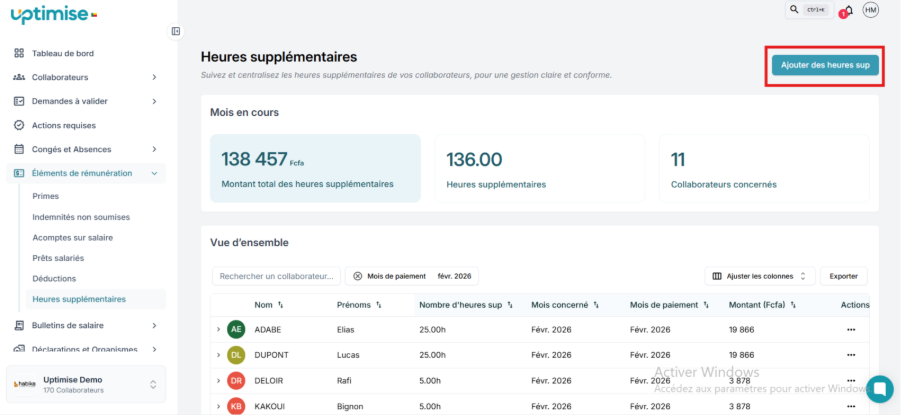
Task: Sort by Nombre d'heures sup column
Action: pos(510,305)
